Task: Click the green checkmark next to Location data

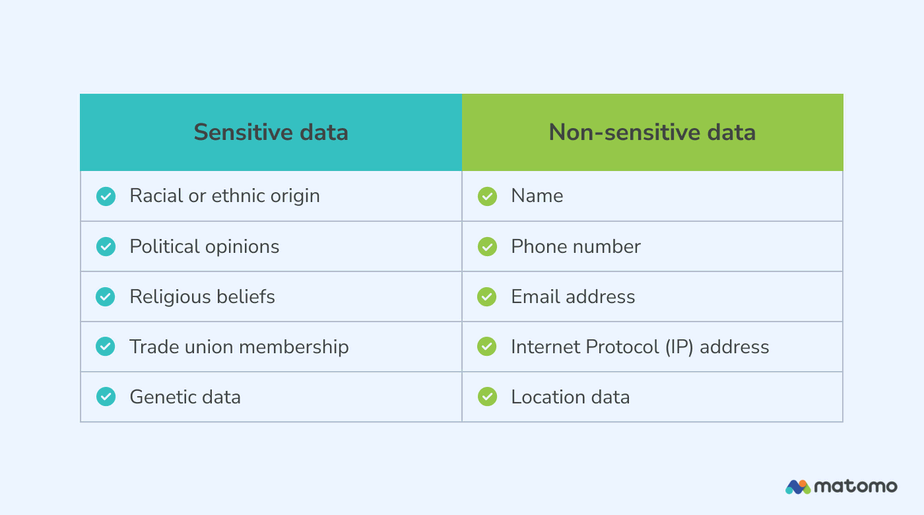Action: pyautogui.click(x=487, y=397)
